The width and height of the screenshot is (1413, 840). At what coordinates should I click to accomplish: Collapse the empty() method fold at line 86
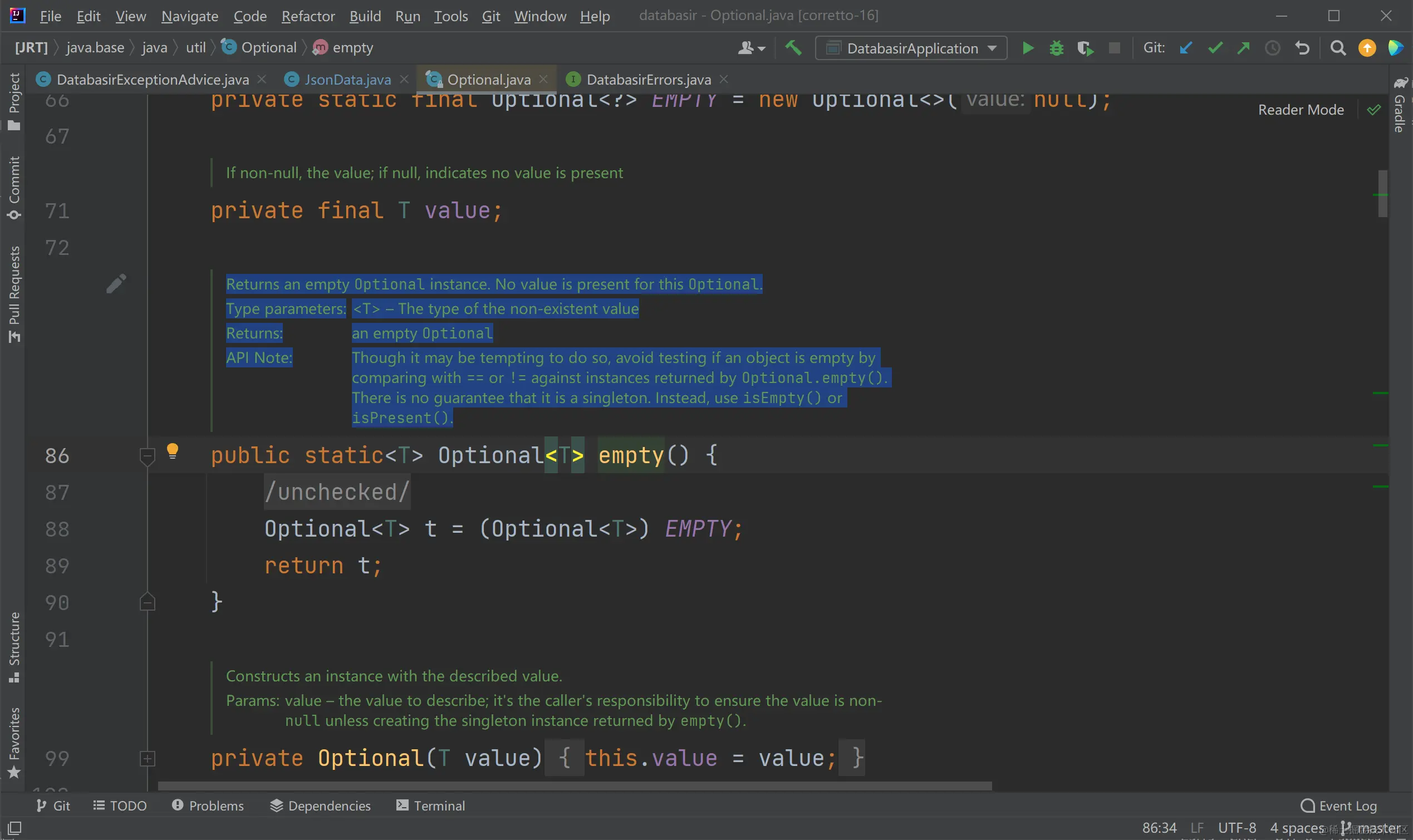coord(147,456)
